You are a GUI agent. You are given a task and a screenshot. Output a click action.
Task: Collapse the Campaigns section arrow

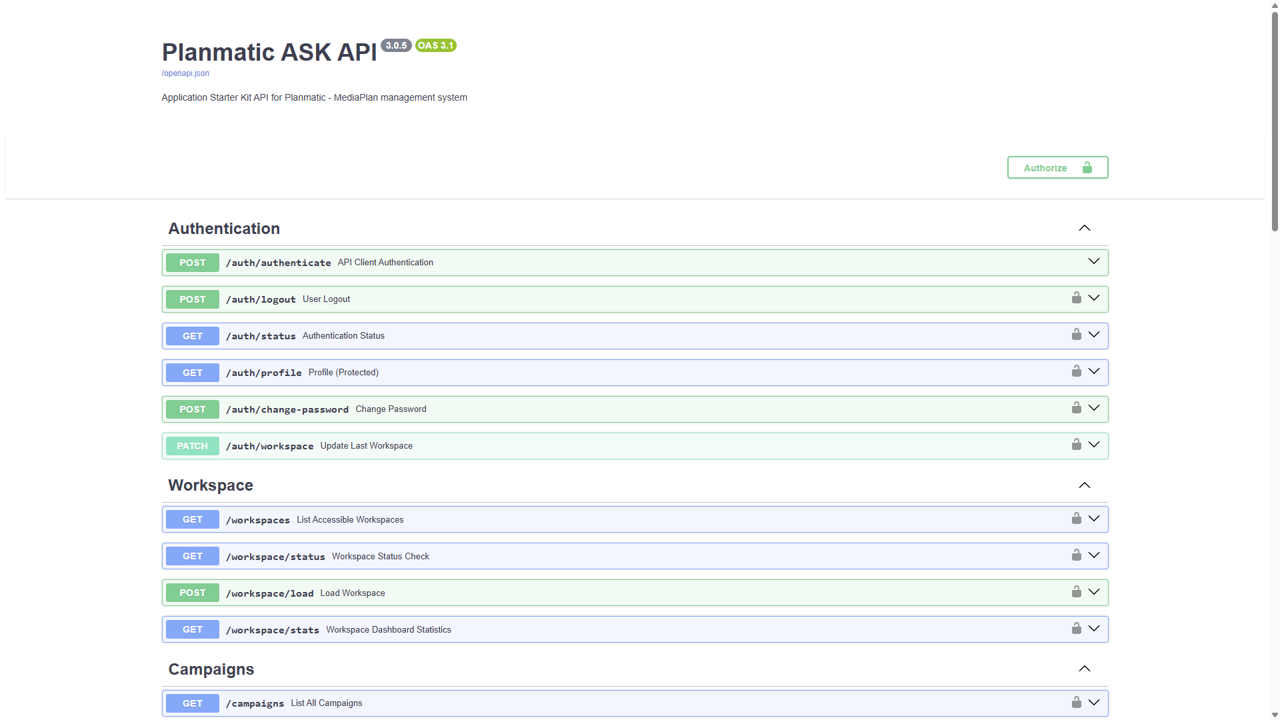(x=1084, y=669)
